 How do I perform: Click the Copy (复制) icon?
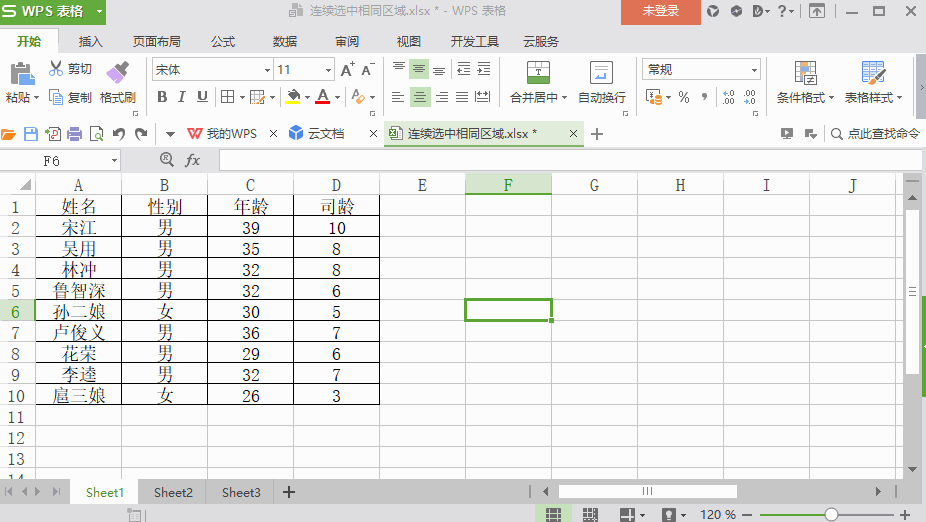(x=56, y=97)
